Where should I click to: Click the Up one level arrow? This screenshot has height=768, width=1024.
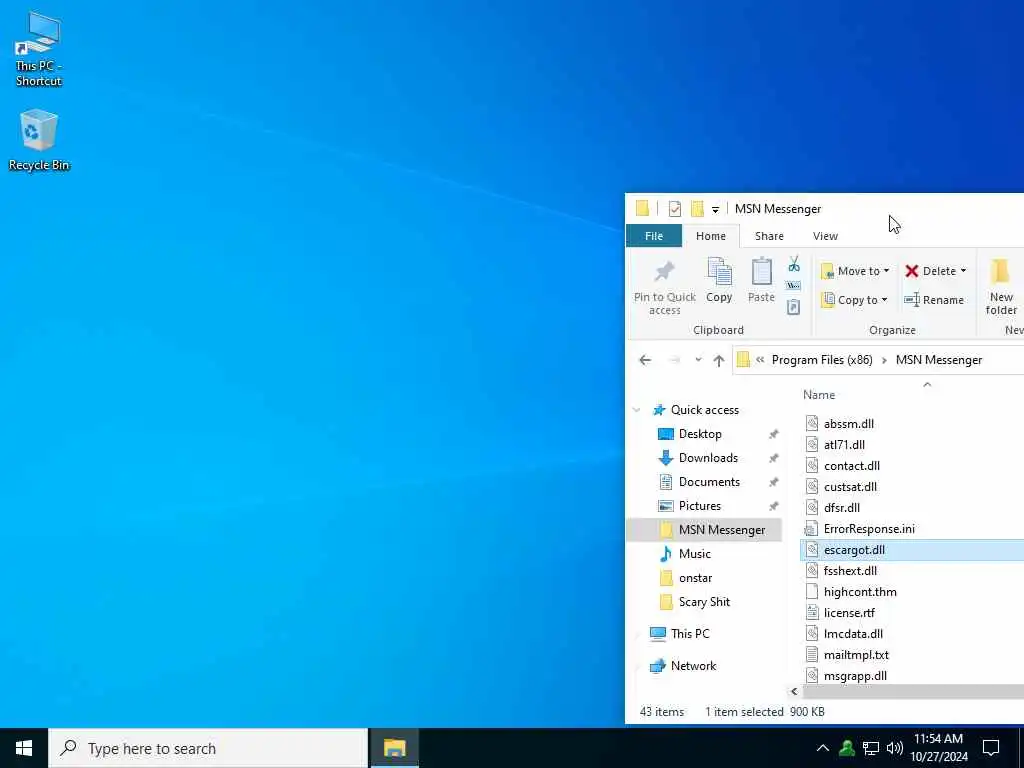click(x=719, y=360)
